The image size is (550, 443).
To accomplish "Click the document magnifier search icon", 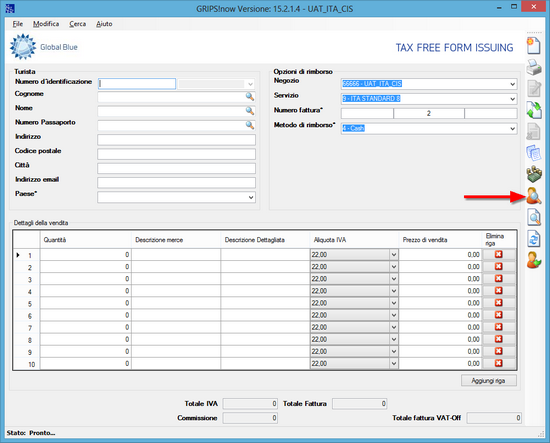I will click(x=534, y=217).
